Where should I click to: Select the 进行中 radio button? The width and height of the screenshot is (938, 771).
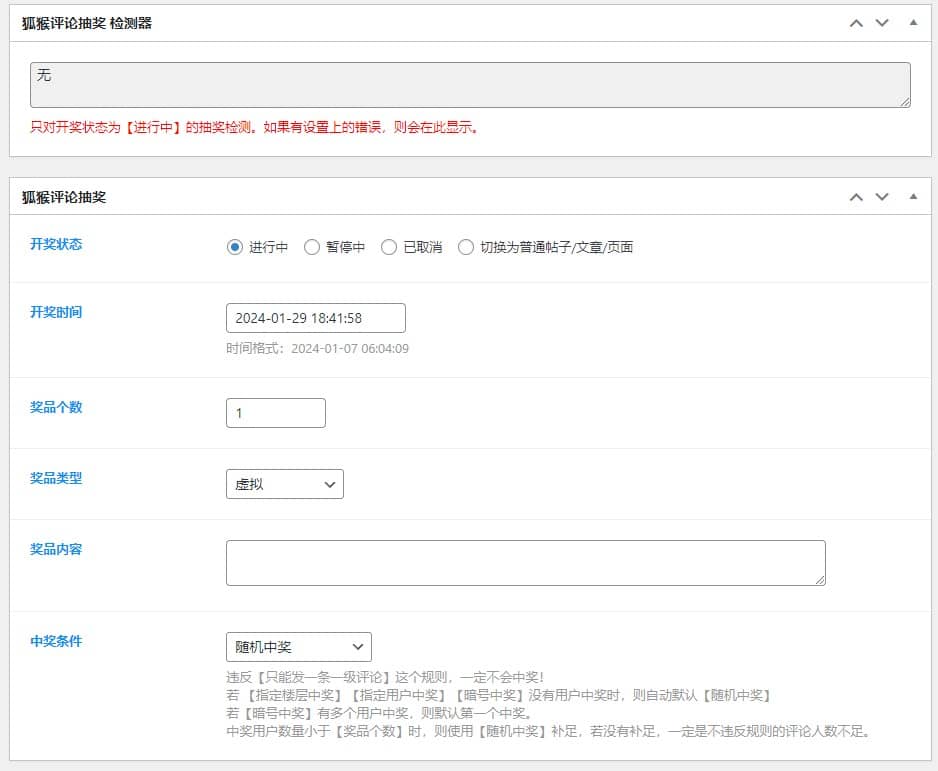click(233, 247)
